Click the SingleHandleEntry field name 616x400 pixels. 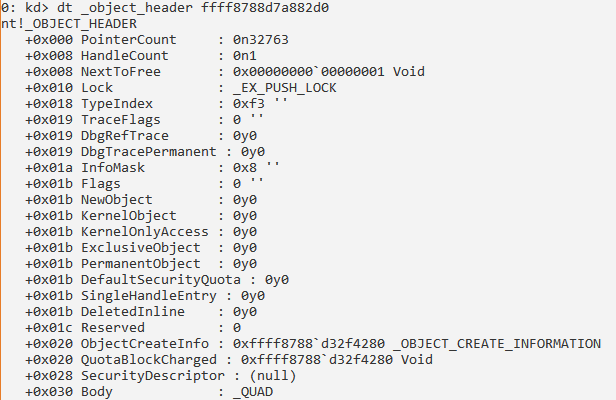(148, 296)
